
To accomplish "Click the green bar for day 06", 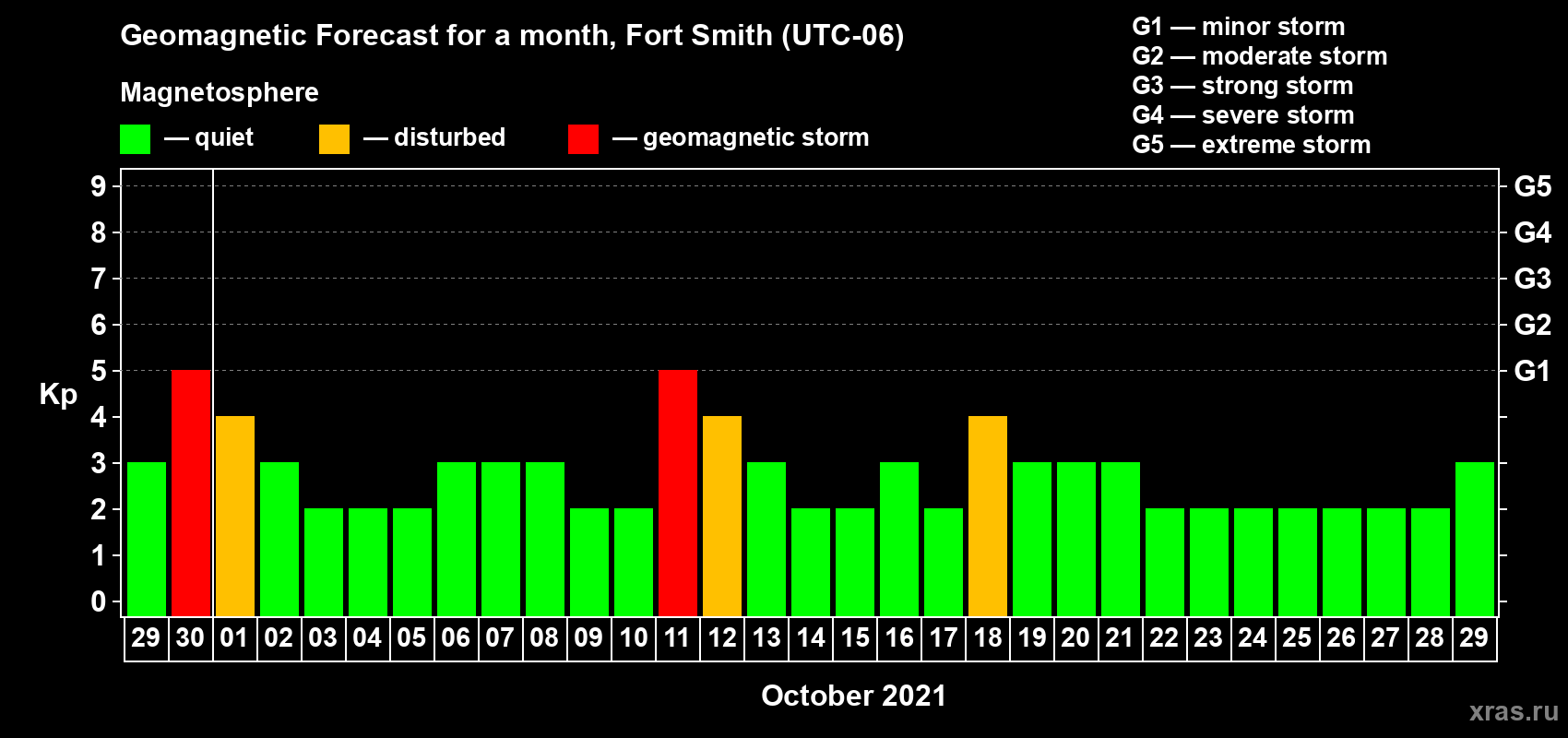I will (457, 540).
